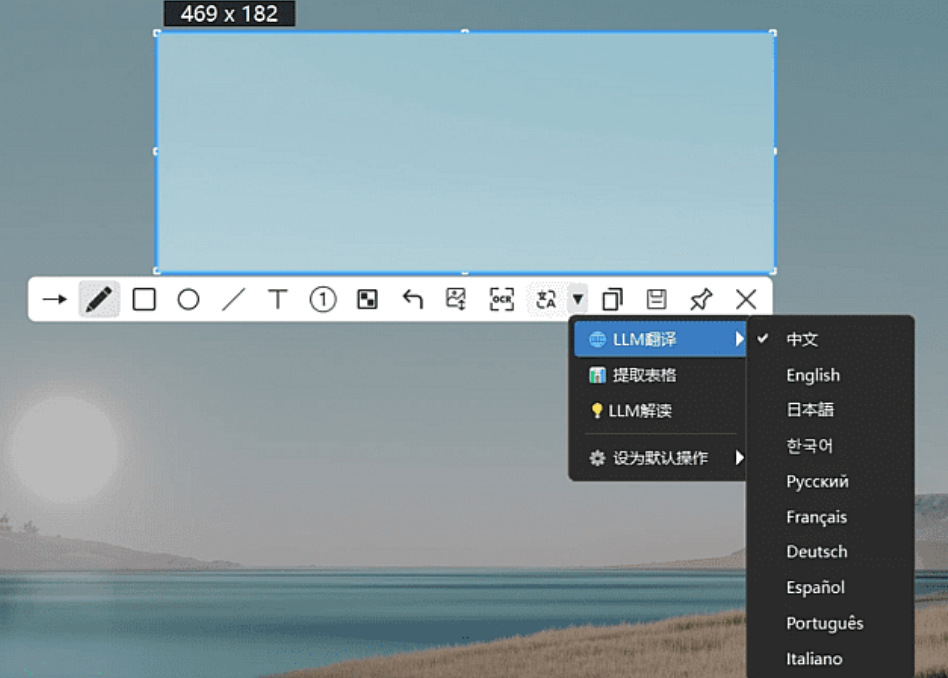The image size is (948, 678).
Task: Run OCR text recognition on the selection
Action: [500, 298]
